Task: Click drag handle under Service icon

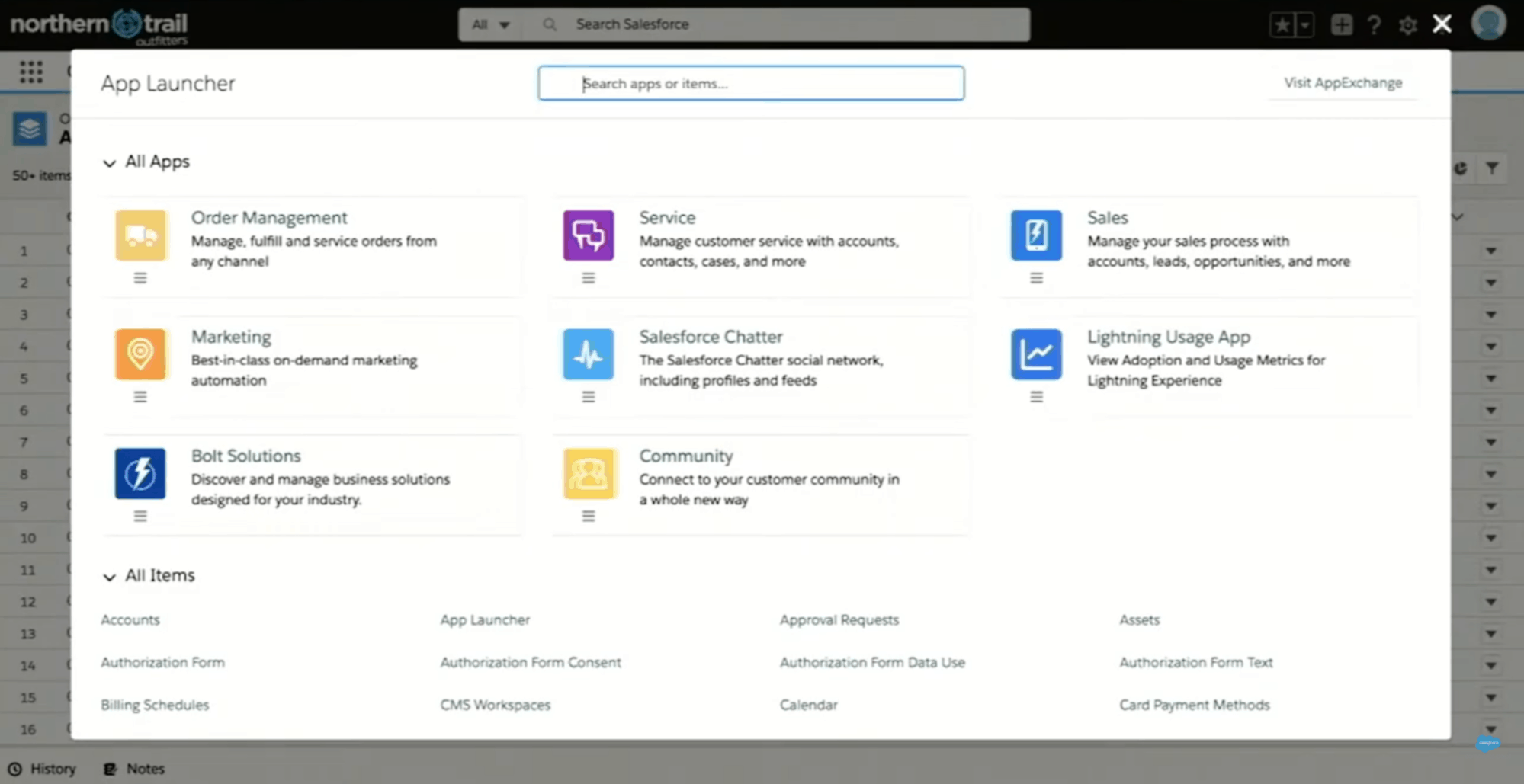Action: coord(588,278)
